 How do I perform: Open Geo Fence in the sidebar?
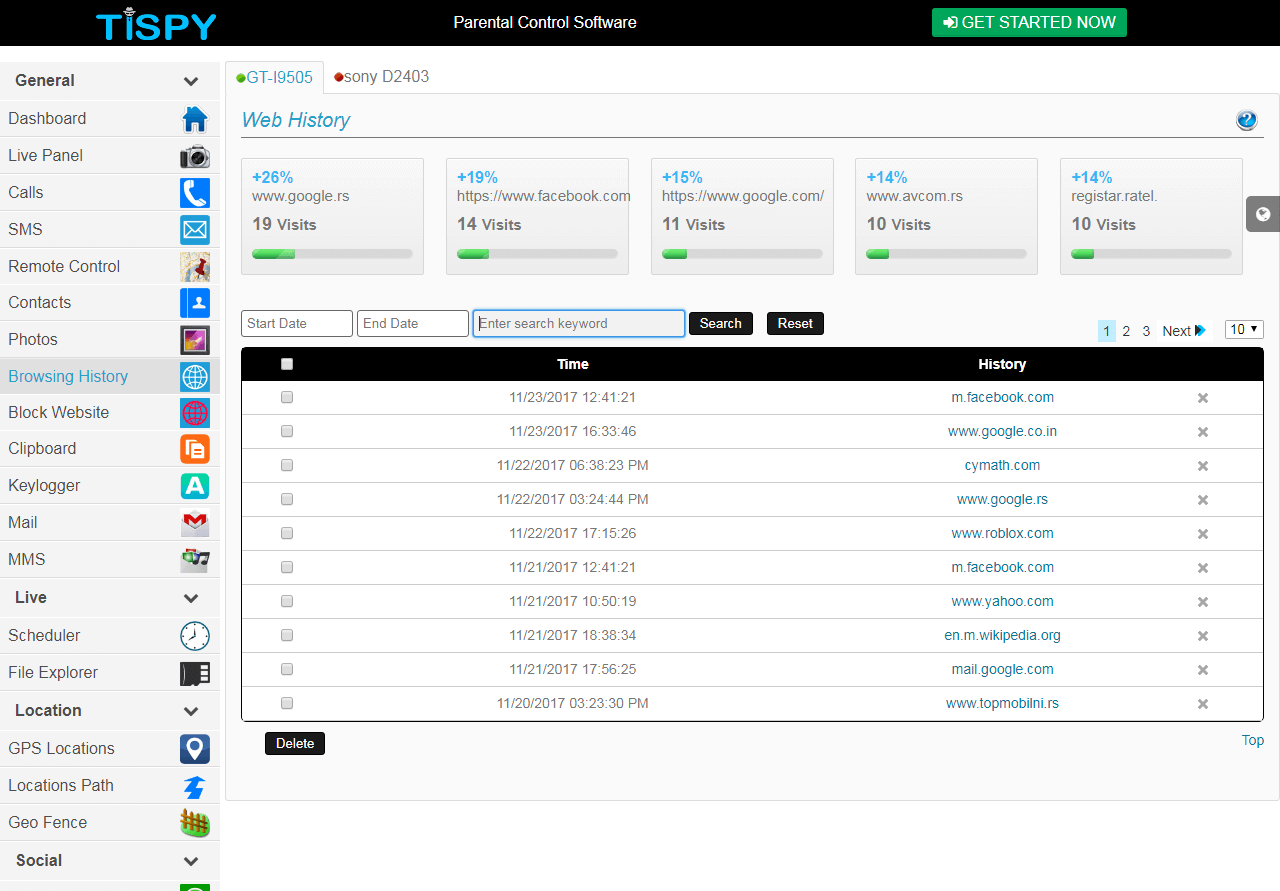click(110, 823)
